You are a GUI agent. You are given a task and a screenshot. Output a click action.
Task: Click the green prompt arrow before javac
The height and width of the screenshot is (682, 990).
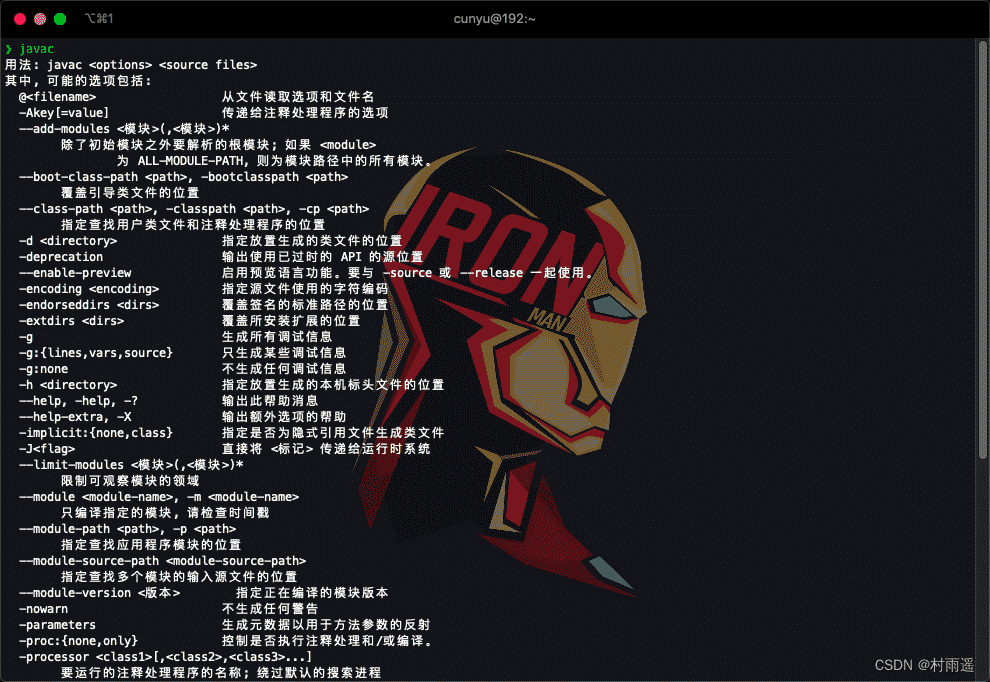pyautogui.click(x=9, y=49)
